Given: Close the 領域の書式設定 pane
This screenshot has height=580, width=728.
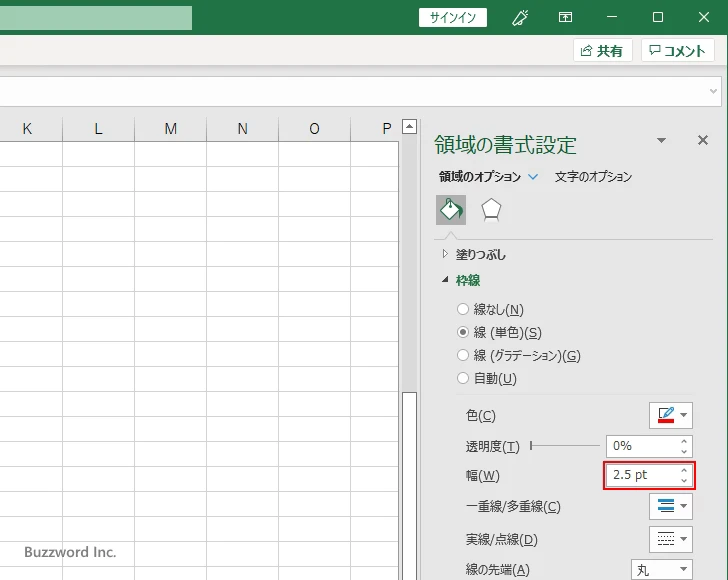Looking at the screenshot, I should (703, 140).
